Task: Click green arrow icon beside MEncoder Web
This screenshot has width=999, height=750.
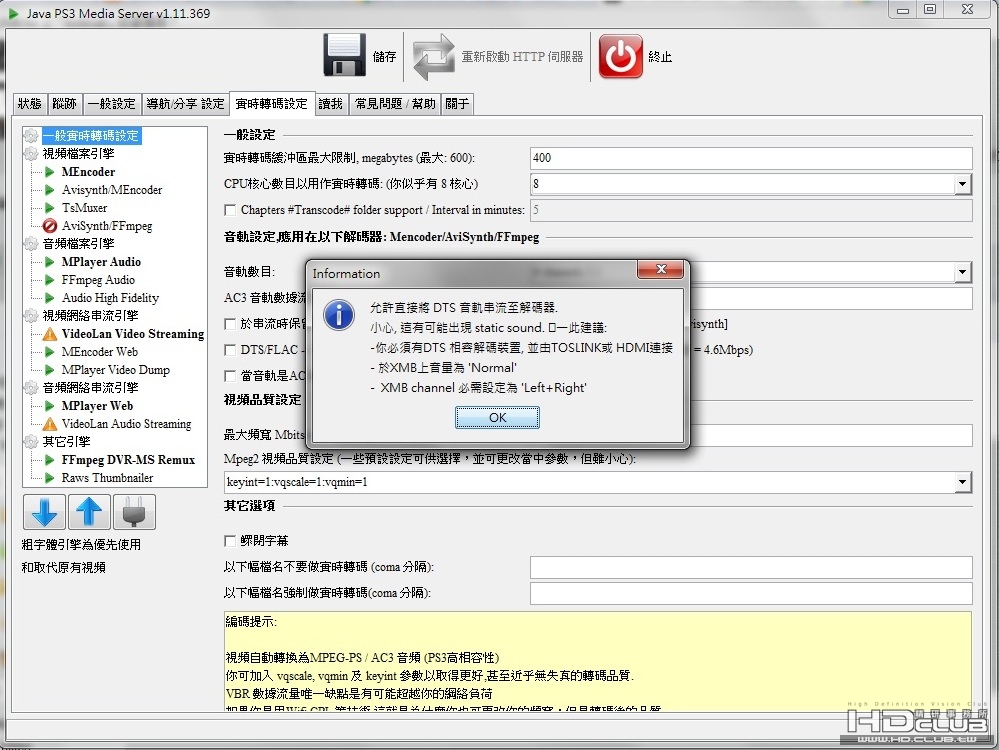Action: (x=50, y=352)
